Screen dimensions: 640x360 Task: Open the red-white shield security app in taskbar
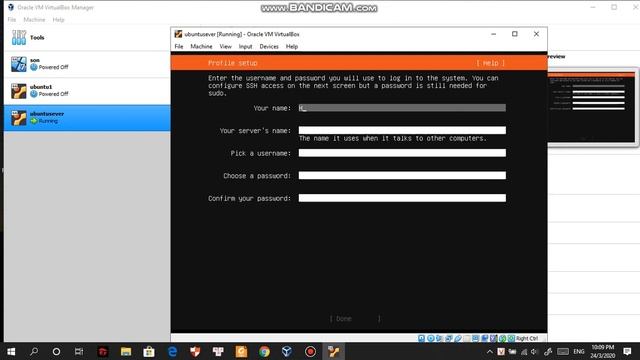[195, 351]
